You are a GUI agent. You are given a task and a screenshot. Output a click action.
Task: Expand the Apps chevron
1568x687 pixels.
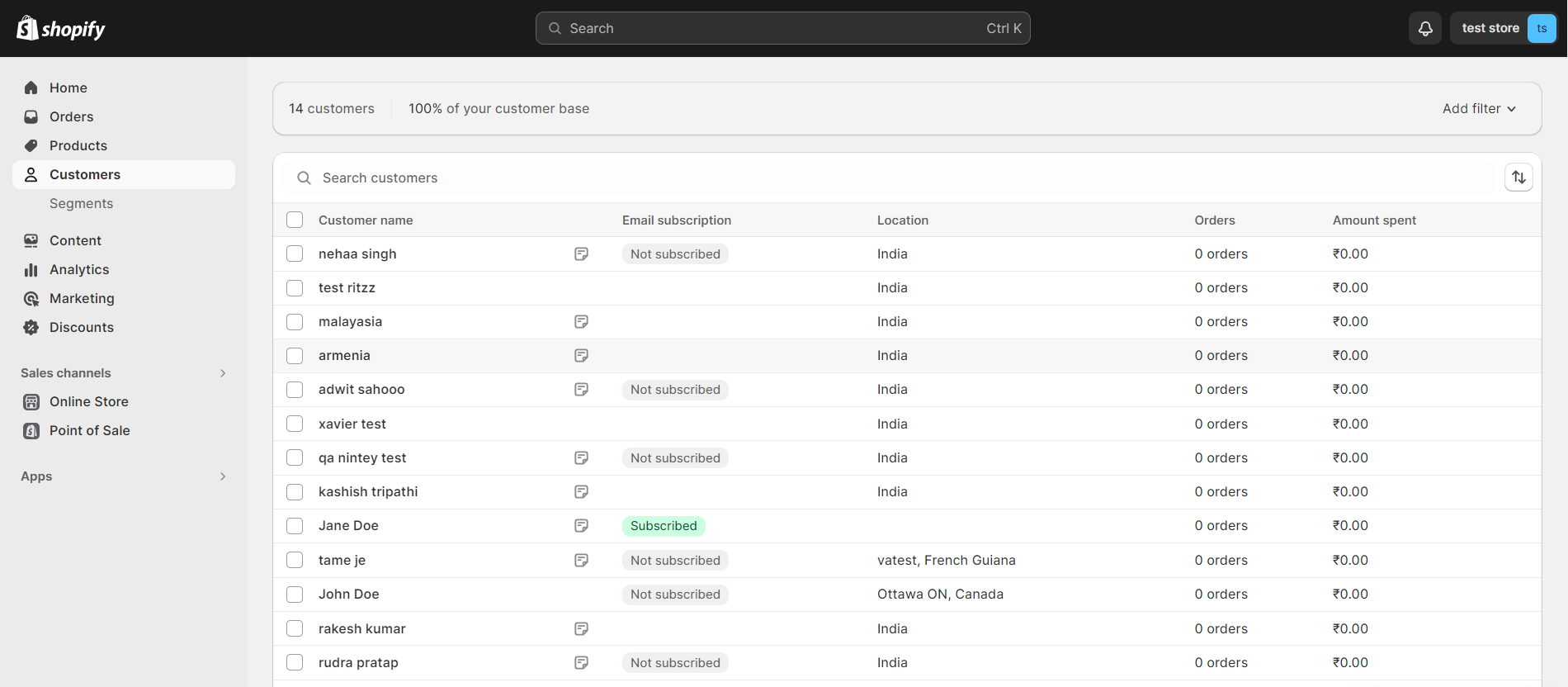(223, 476)
